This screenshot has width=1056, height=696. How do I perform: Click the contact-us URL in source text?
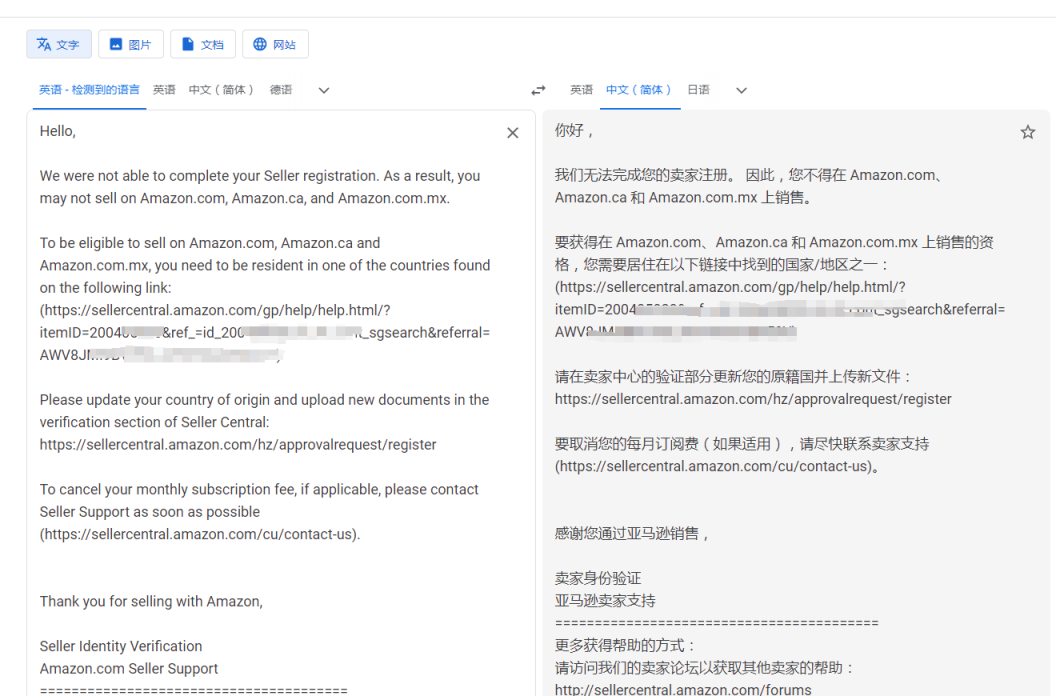tap(200, 534)
